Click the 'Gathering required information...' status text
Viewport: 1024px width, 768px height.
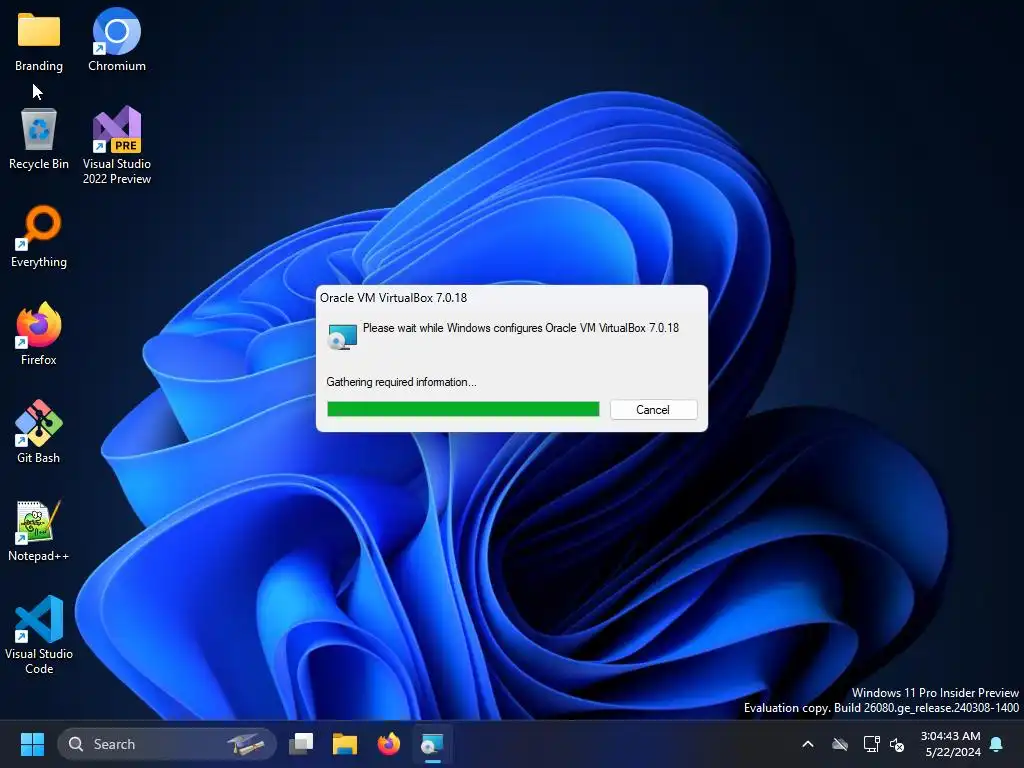coord(401,382)
